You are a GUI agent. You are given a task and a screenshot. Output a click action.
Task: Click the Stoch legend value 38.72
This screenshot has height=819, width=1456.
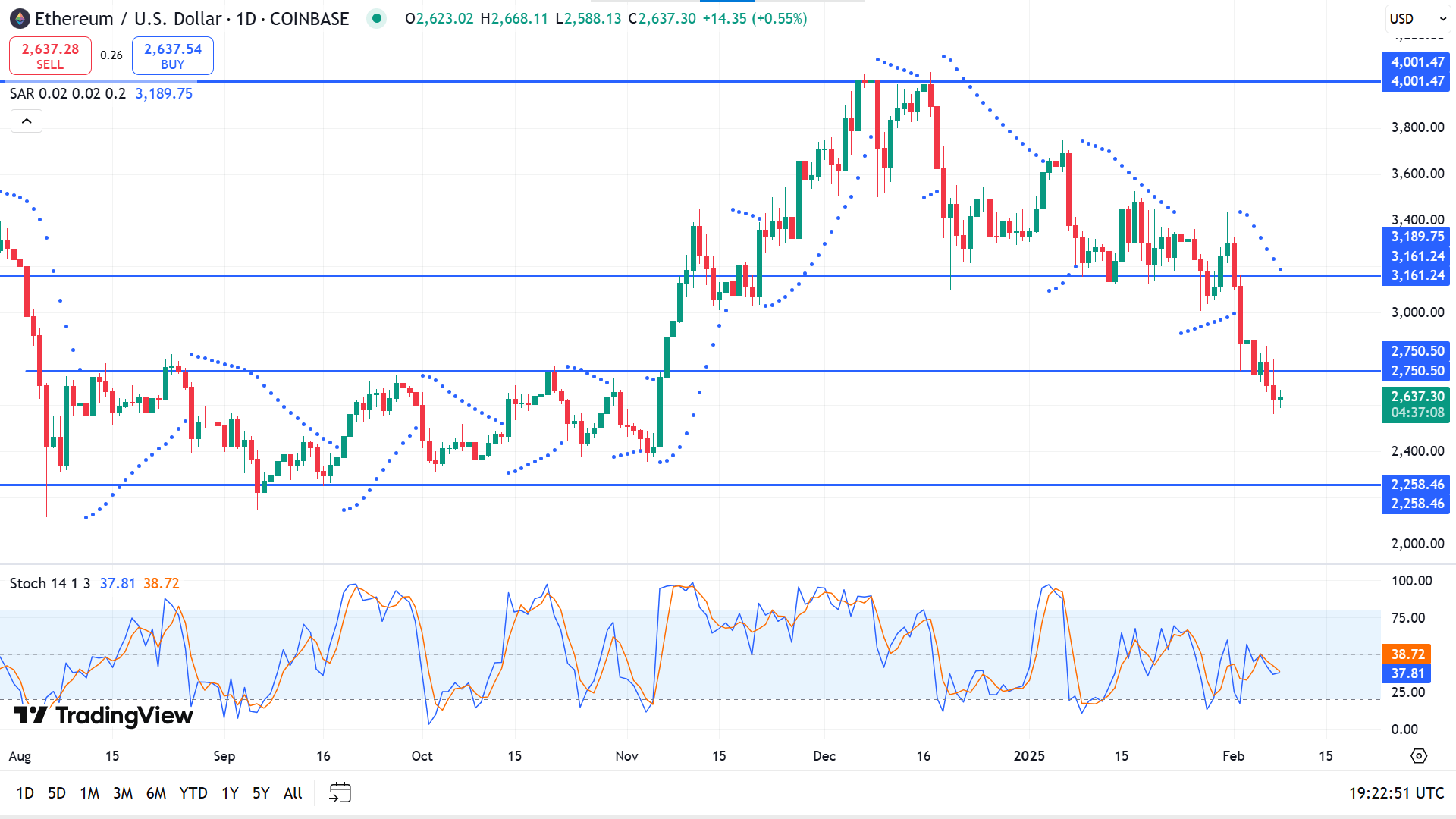pos(162,583)
